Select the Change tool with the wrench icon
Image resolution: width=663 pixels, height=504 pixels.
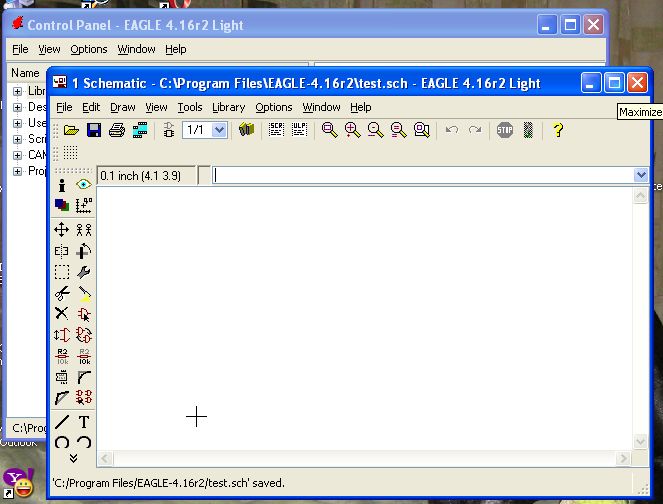84,272
